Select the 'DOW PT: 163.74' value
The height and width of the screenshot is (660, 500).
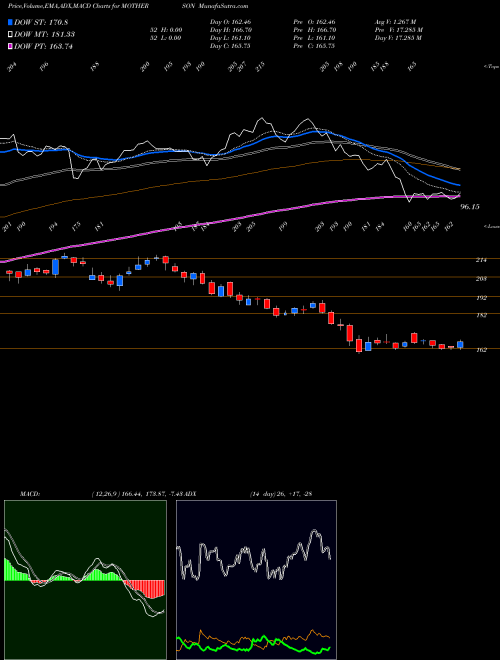tap(43, 46)
